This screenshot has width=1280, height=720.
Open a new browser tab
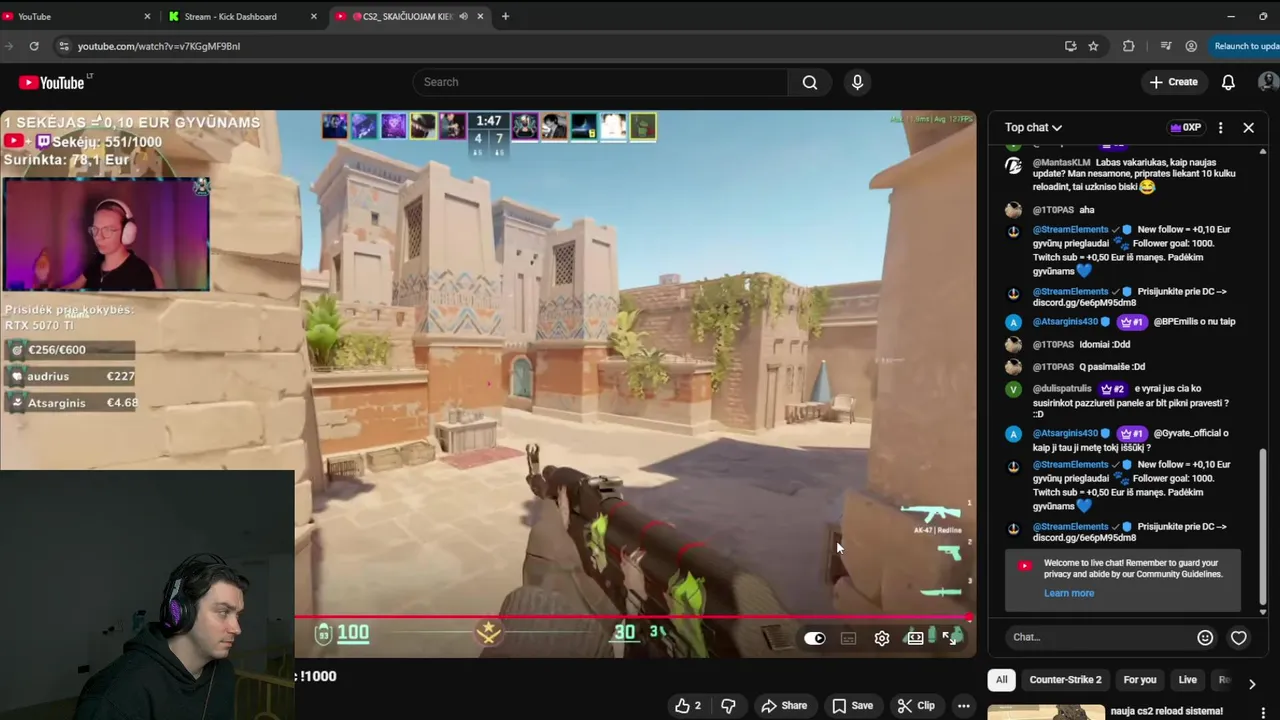pos(505,16)
